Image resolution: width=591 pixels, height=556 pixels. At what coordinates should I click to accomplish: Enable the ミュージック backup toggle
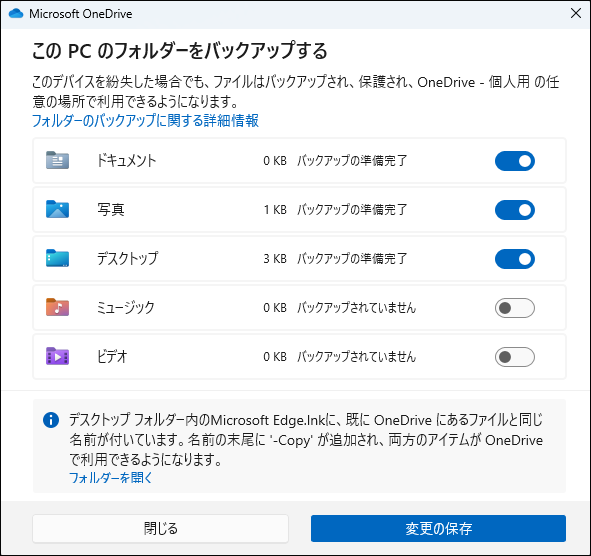pyautogui.click(x=514, y=308)
